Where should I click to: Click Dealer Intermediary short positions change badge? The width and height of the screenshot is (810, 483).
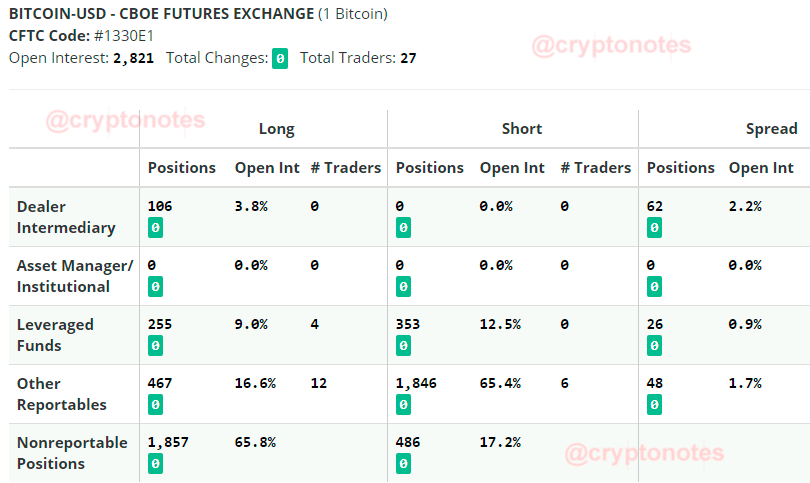[x=403, y=228]
